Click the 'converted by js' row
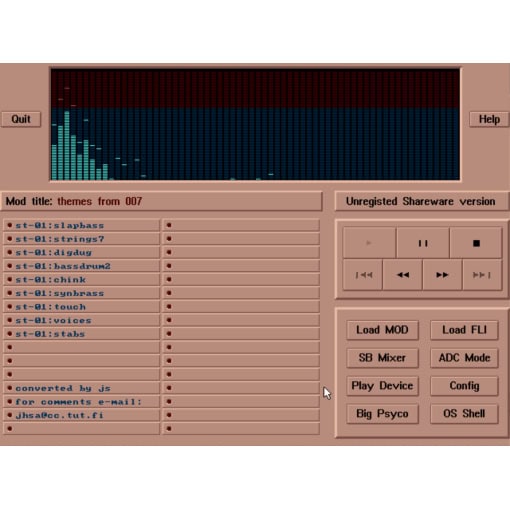Screen dimensions: 510x510 (82, 388)
